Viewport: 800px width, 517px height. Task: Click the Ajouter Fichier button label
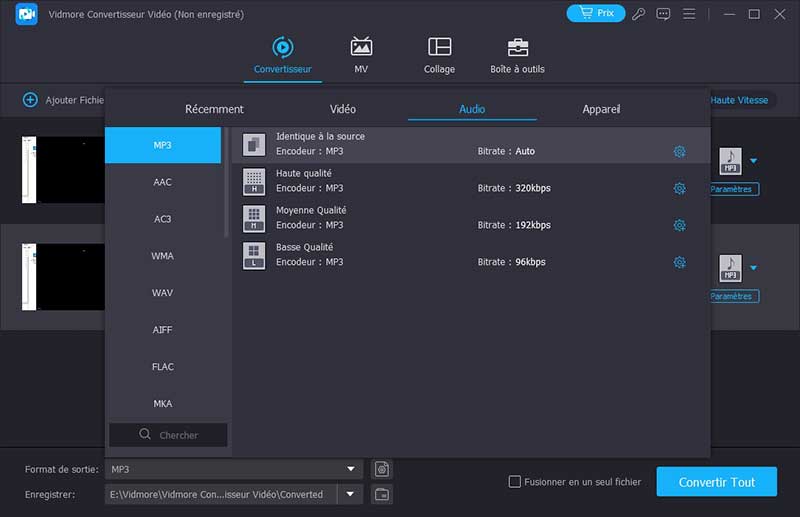(74, 100)
